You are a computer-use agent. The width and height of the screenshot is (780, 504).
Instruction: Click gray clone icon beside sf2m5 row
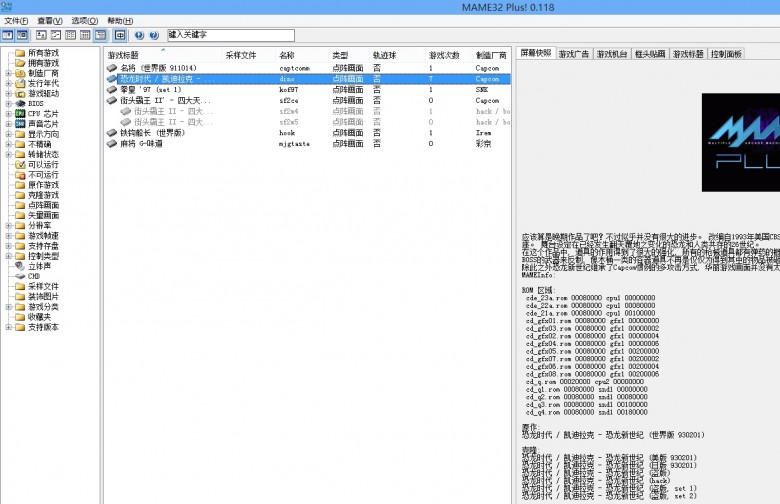(126, 122)
